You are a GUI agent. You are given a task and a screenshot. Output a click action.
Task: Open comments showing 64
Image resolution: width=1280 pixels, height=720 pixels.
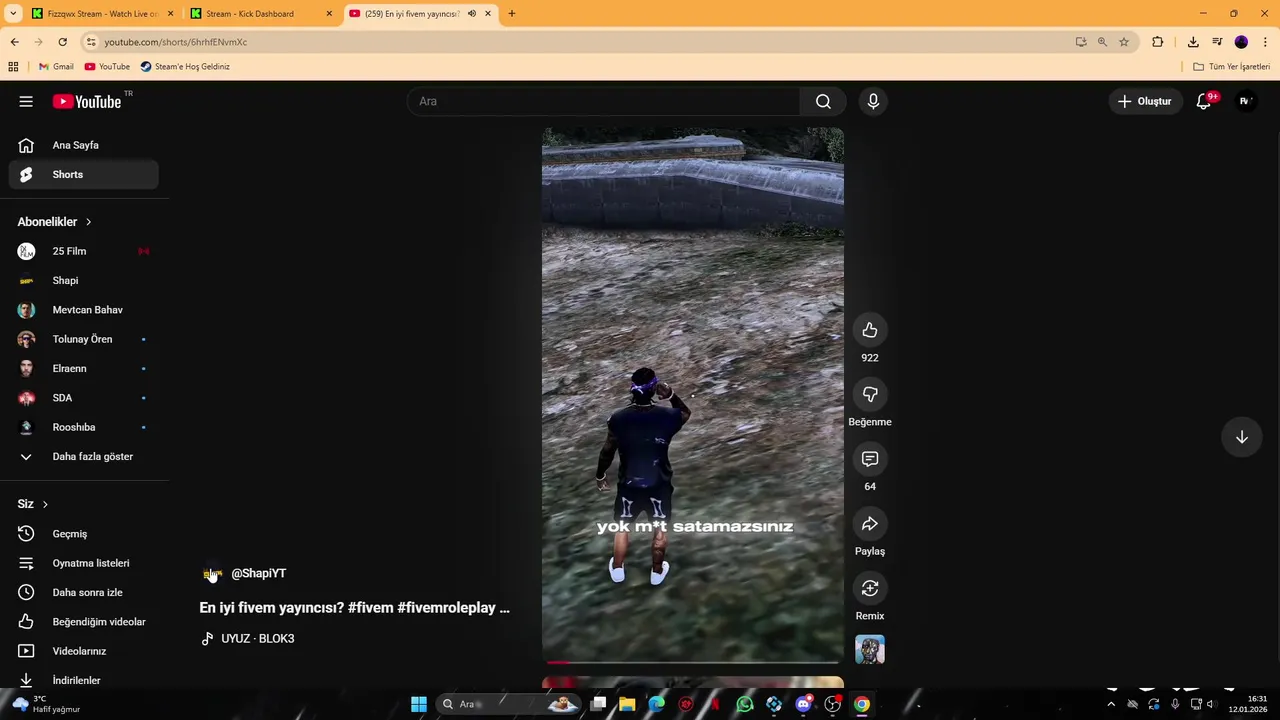coord(870,459)
